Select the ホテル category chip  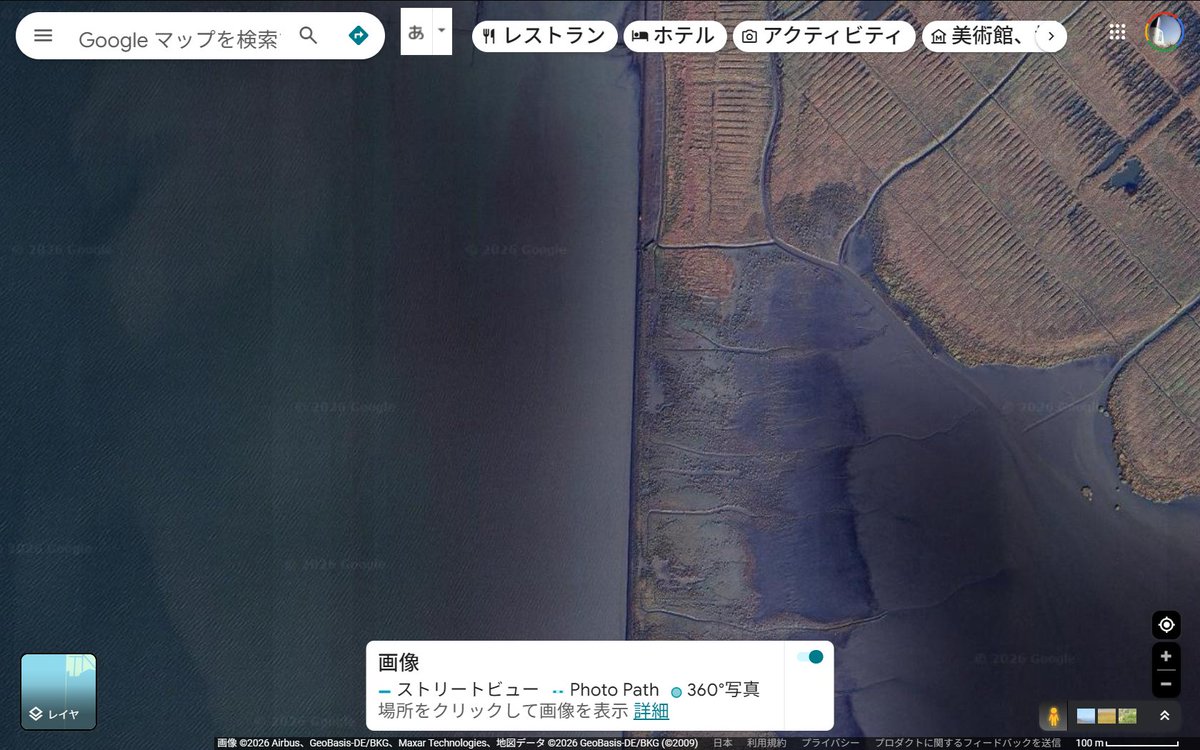point(675,36)
